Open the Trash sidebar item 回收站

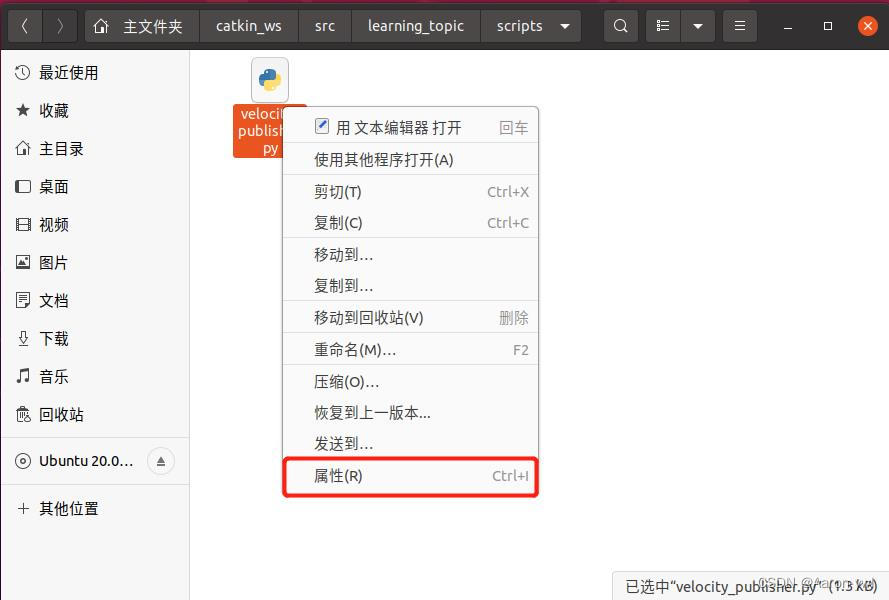click(95, 415)
